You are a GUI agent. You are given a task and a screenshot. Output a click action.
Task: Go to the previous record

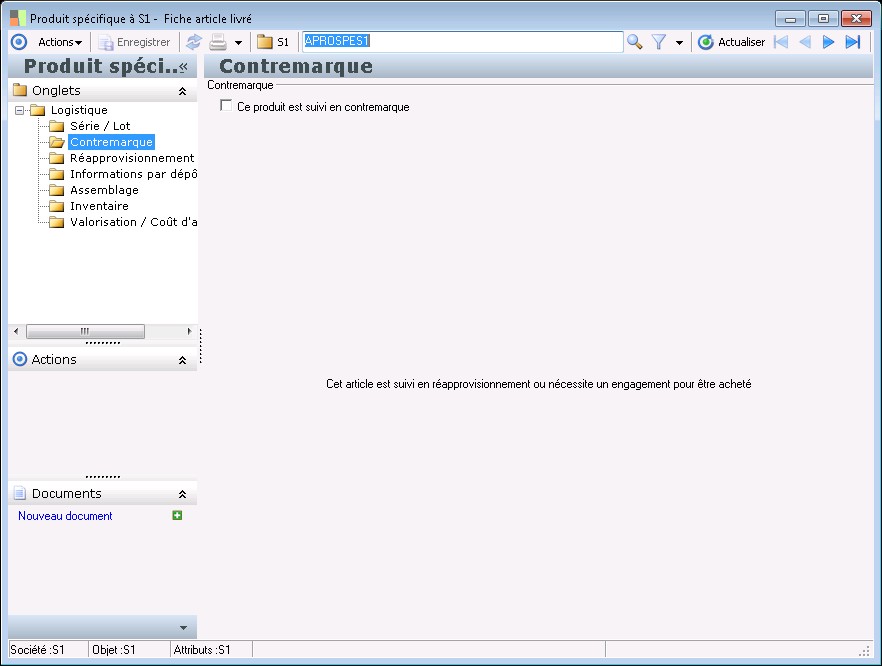tap(805, 42)
